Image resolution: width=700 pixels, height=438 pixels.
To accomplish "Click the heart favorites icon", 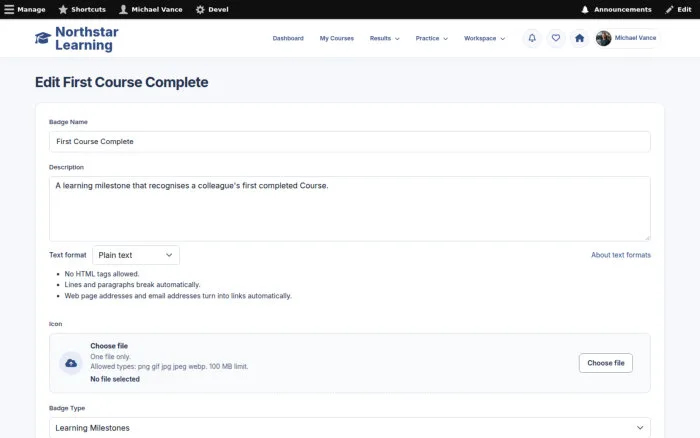I will [x=556, y=38].
